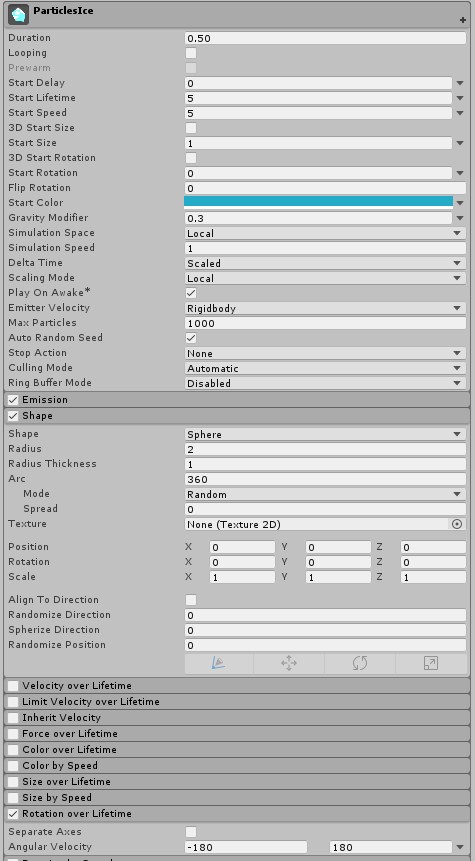
Task: Click the Randomize Direction value field
Action: [x=325, y=615]
